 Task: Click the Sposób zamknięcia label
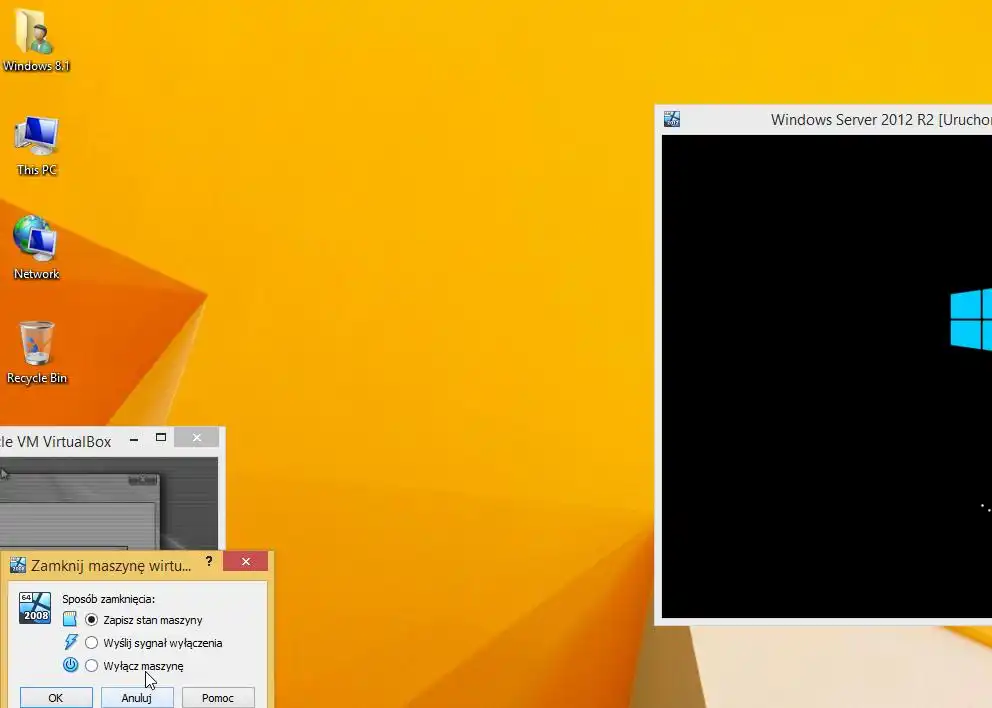pos(108,599)
